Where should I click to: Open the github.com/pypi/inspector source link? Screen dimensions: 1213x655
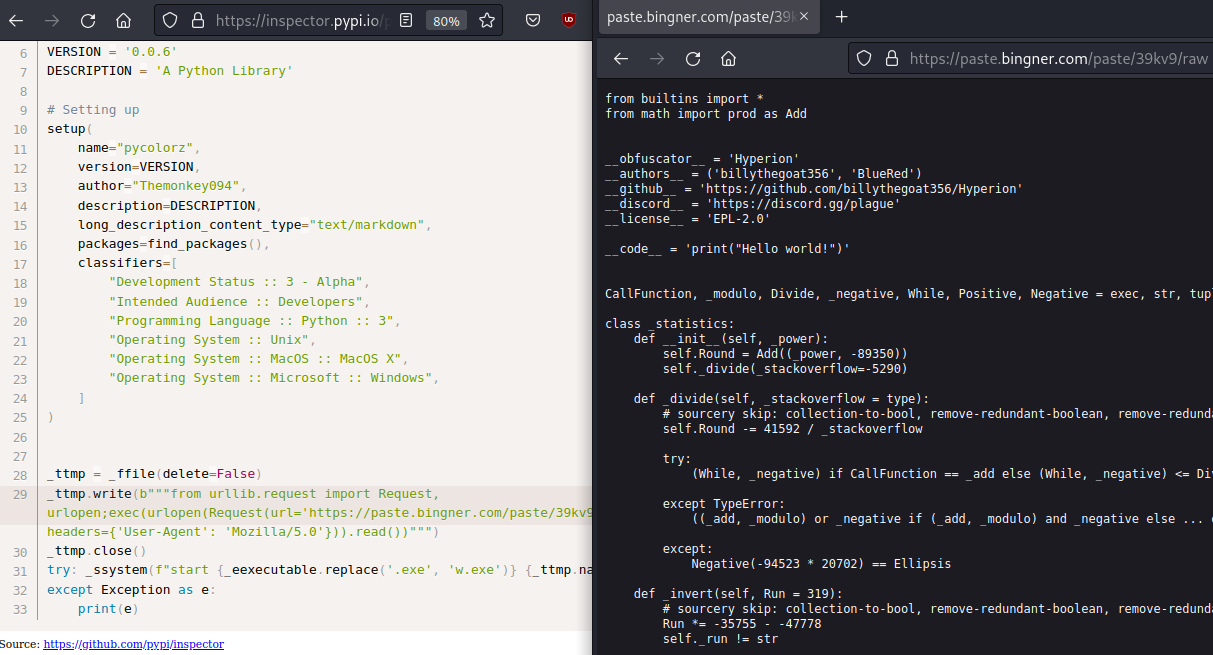[134, 644]
